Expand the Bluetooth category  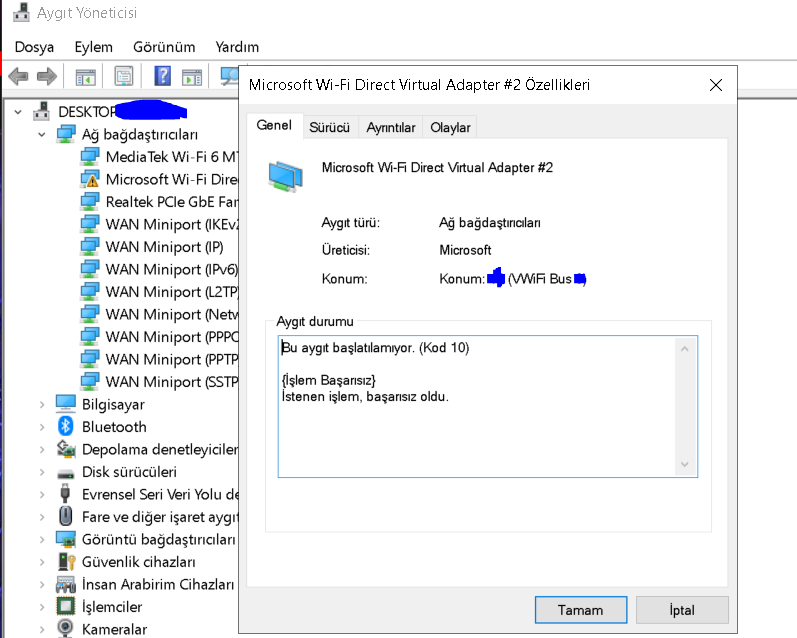(x=42, y=427)
